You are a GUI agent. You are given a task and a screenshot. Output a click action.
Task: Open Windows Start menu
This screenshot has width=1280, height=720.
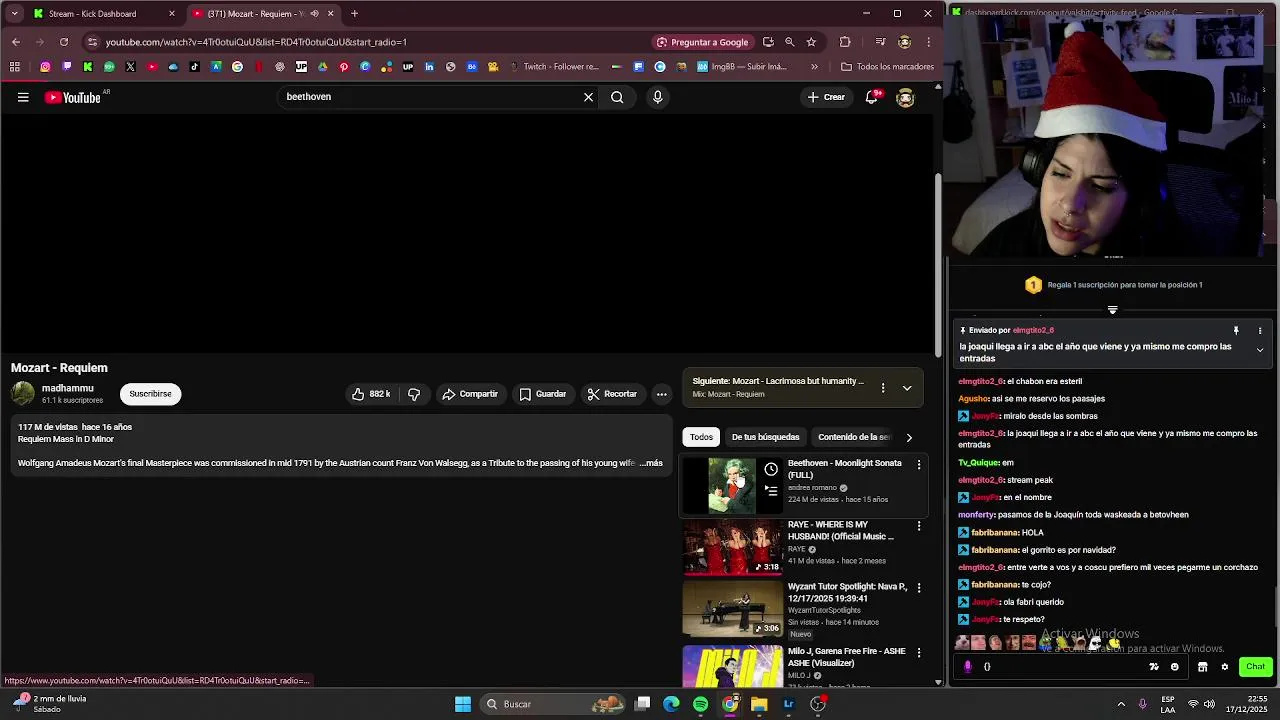tap(463, 704)
